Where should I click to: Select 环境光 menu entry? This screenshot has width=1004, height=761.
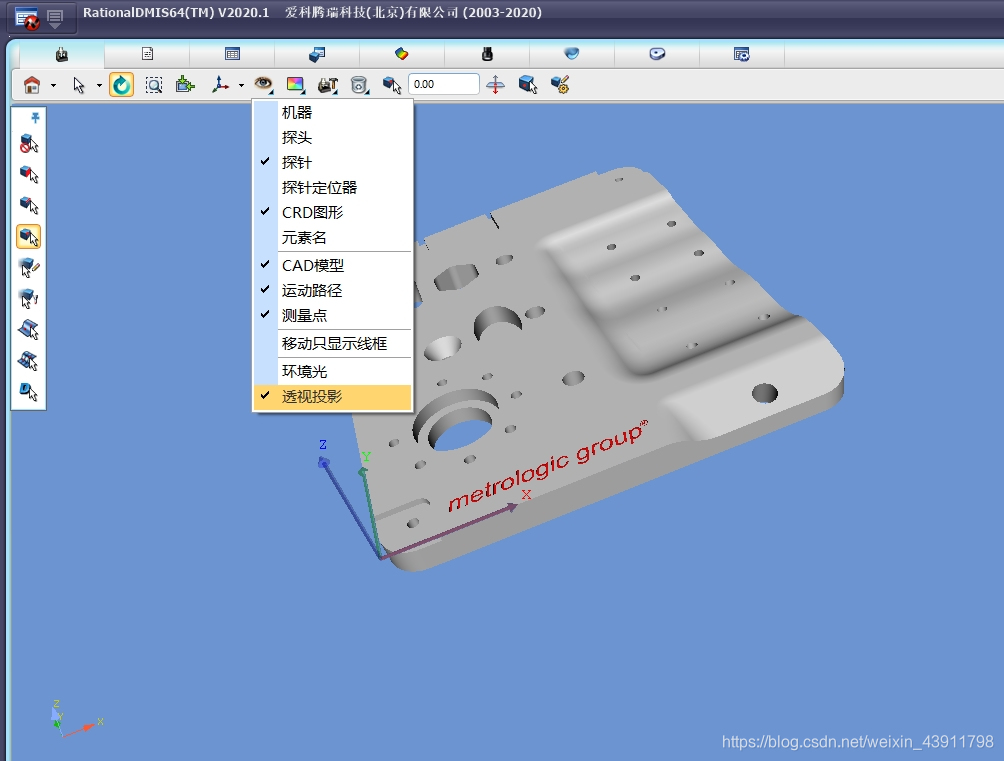(332, 372)
